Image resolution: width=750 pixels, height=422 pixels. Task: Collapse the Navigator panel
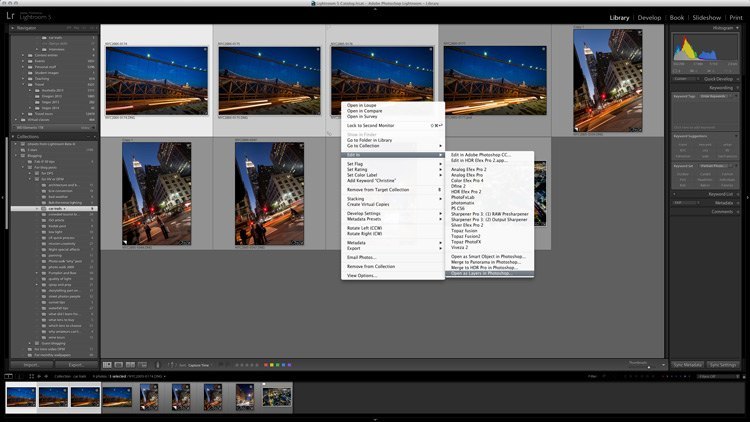tap(13, 28)
